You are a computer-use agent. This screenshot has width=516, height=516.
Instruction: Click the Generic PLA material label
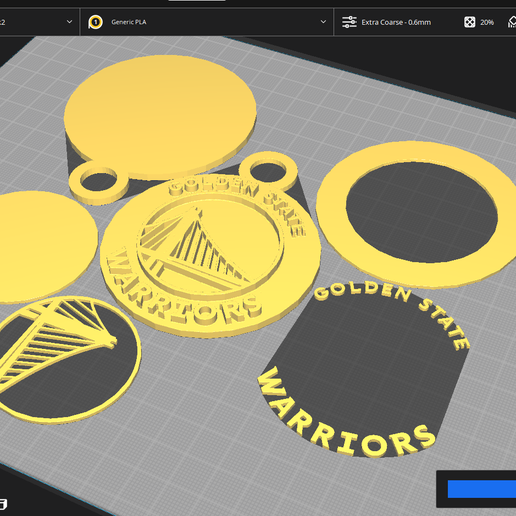pyautogui.click(x=129, y=22)
